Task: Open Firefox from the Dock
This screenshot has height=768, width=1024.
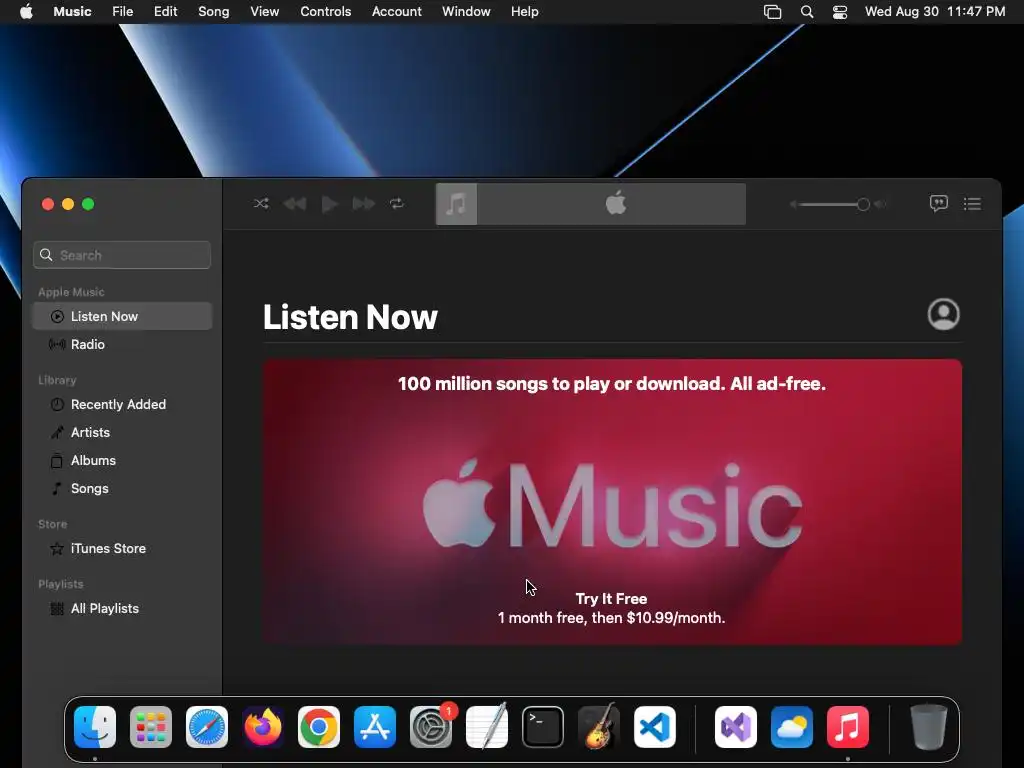Action: click(x=263, y=727)
